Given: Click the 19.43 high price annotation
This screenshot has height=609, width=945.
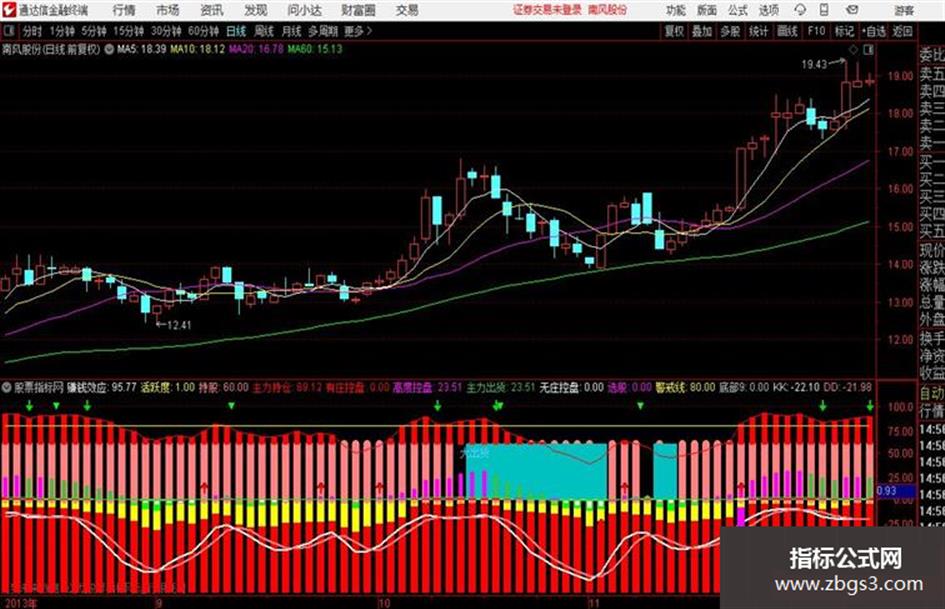Looking at the screenshot, I should pyautogui.click(x=814, y=64).
